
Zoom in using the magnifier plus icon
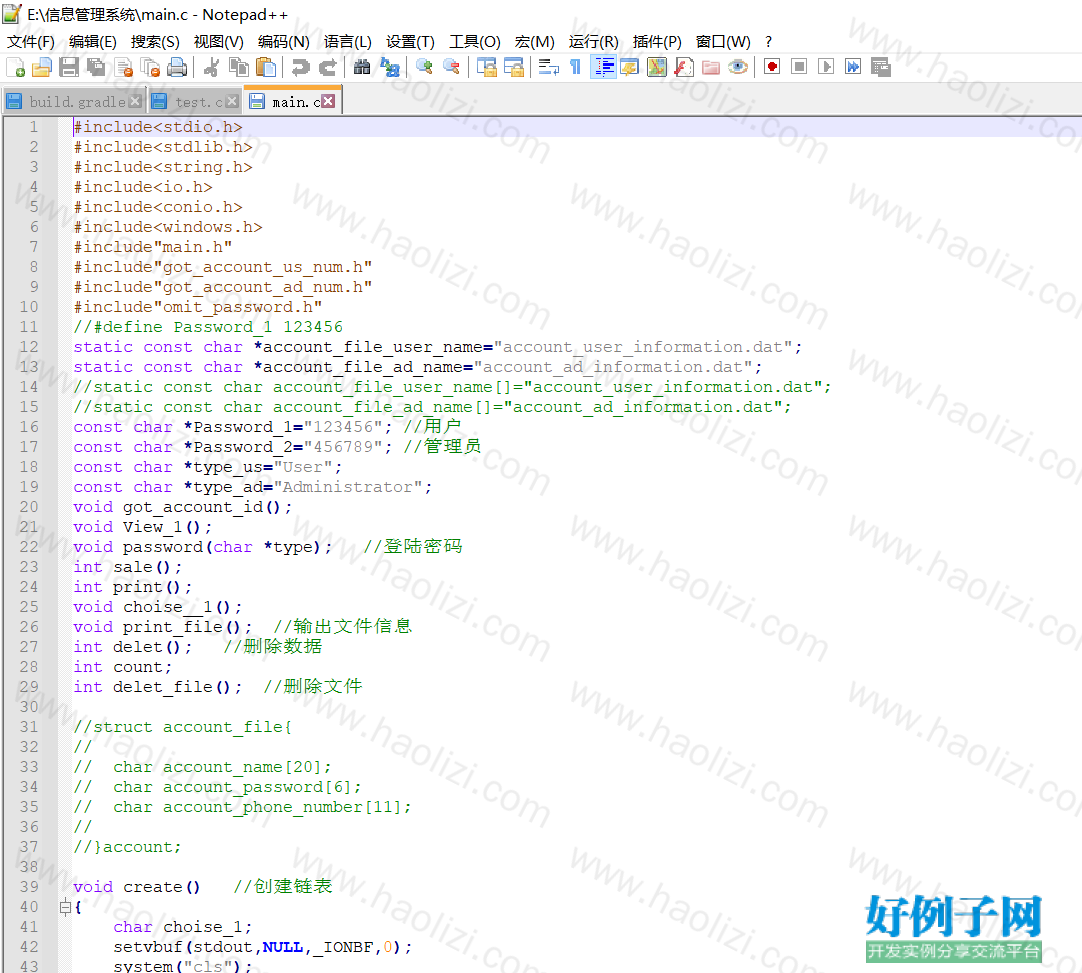tap(424, 67)
